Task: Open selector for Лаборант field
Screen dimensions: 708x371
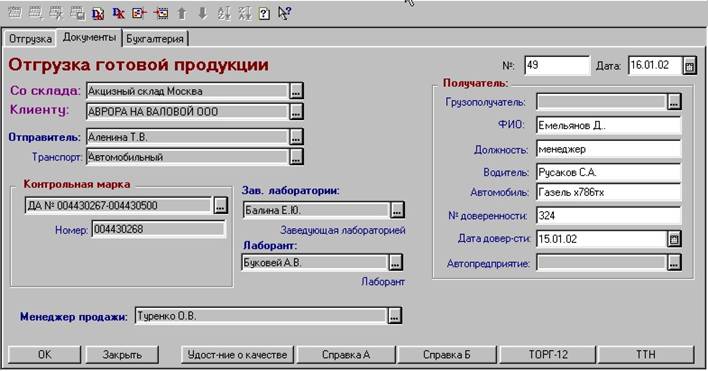Action: click(396, 262)
